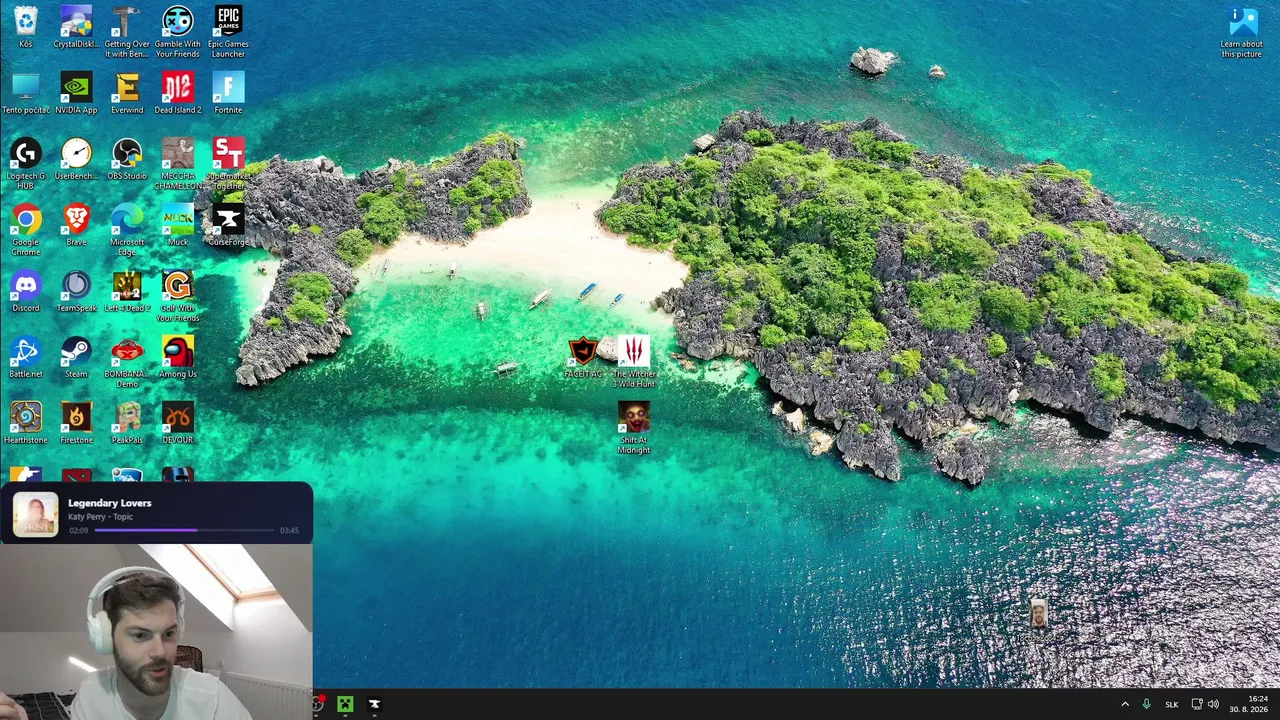
Task: Select The Witcher 3 Wild Hunt icon
Action: [634, 362]
